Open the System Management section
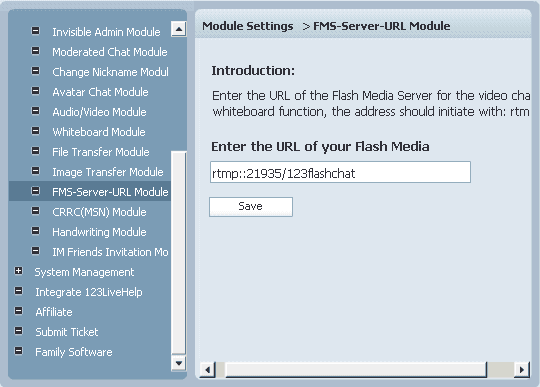Image resolution: width=540 pixels, height=387 pixels. pyautogui.click(x=84, y=272)
